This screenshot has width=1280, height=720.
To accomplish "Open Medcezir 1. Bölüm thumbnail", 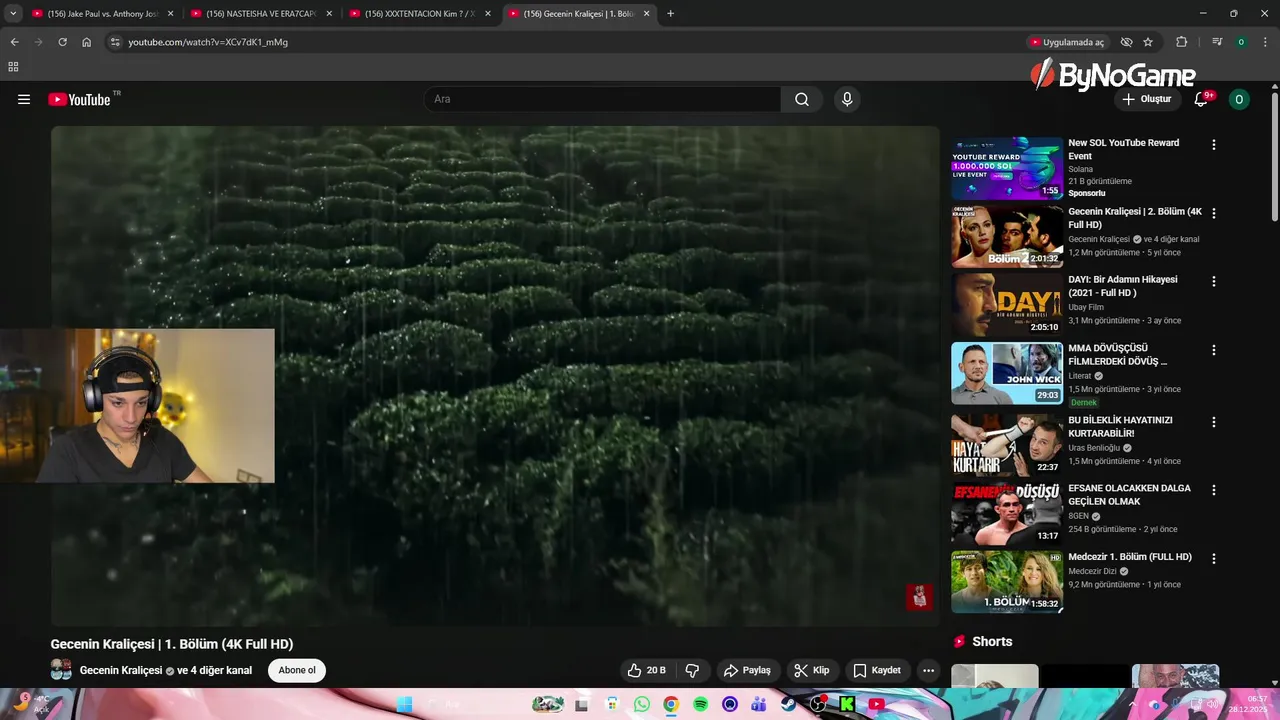I will (x=1007, y=581).
